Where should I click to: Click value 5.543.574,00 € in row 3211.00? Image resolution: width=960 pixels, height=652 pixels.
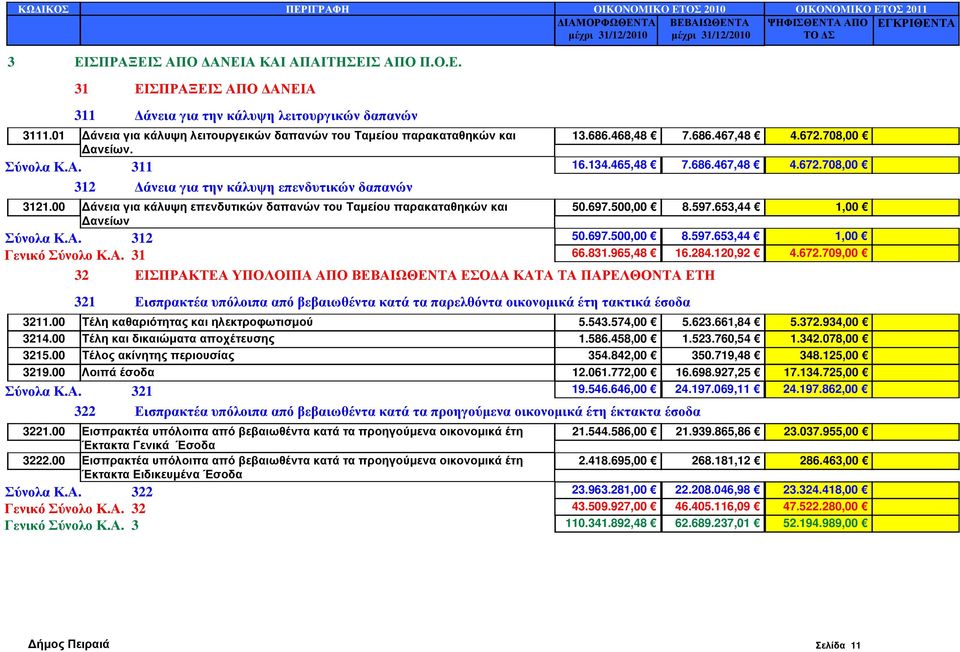608,323
